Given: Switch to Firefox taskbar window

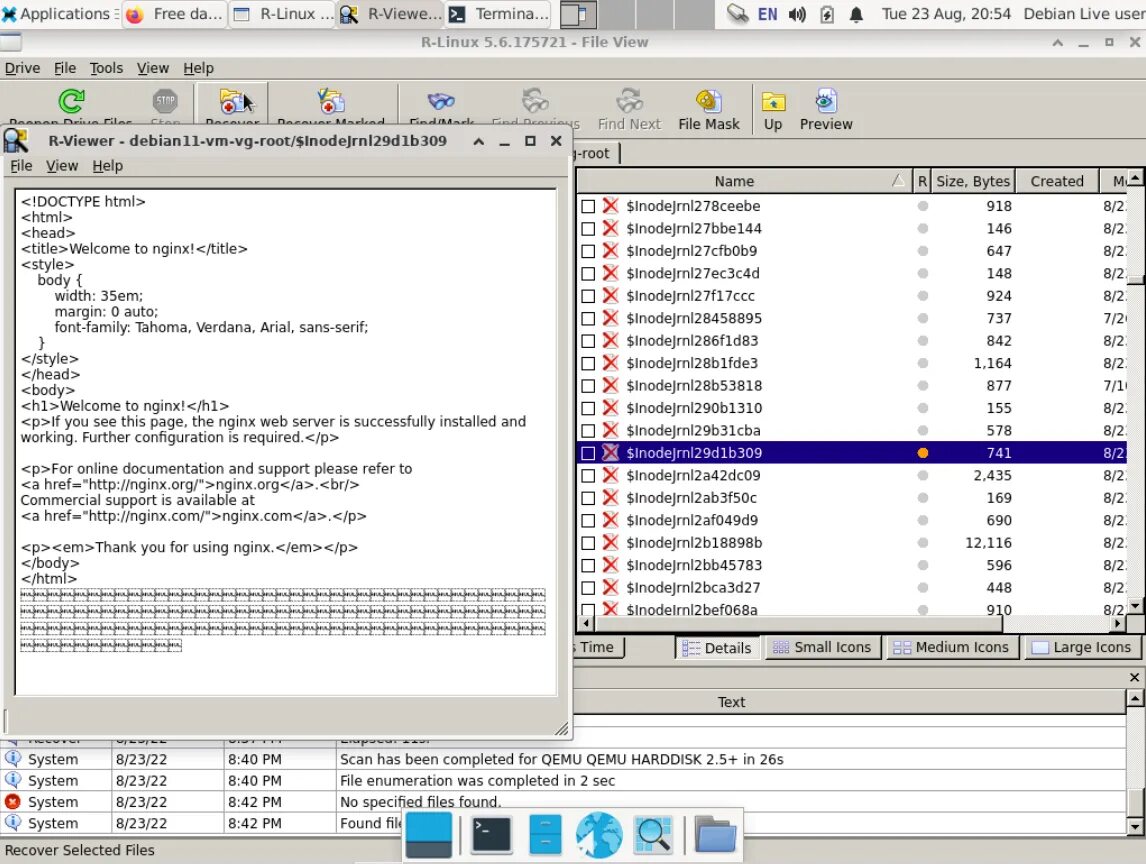Looking at the screenshot, I should [x=174, y=14].
